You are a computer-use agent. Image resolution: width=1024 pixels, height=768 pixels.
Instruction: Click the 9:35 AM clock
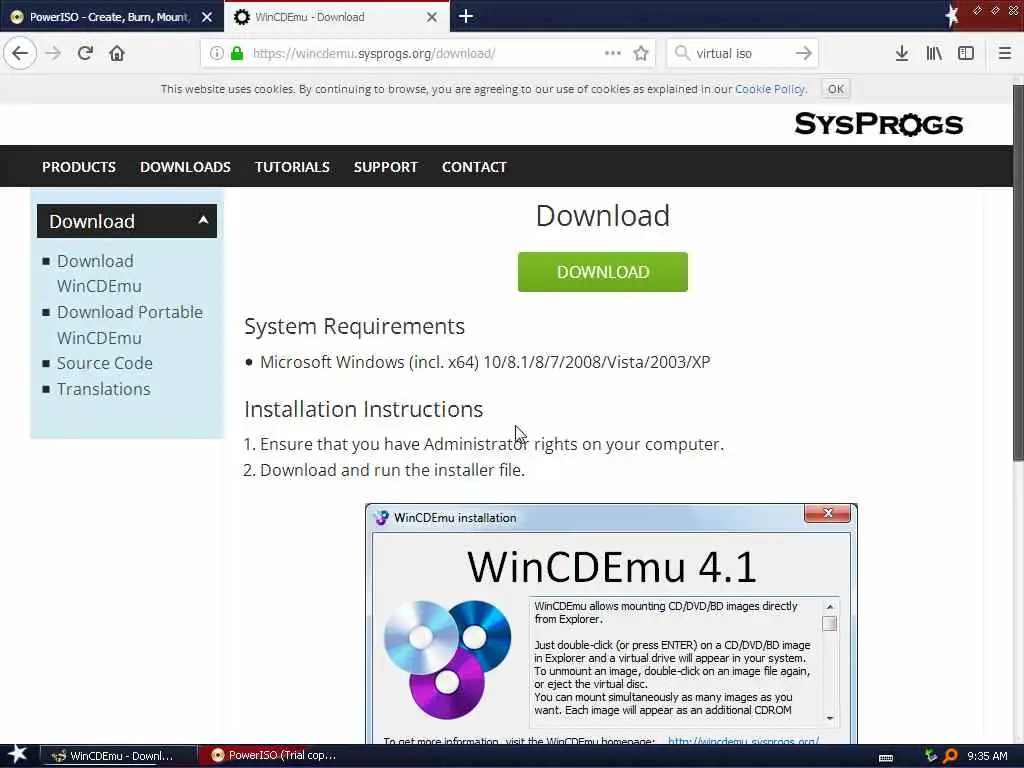tap(987, 756)
